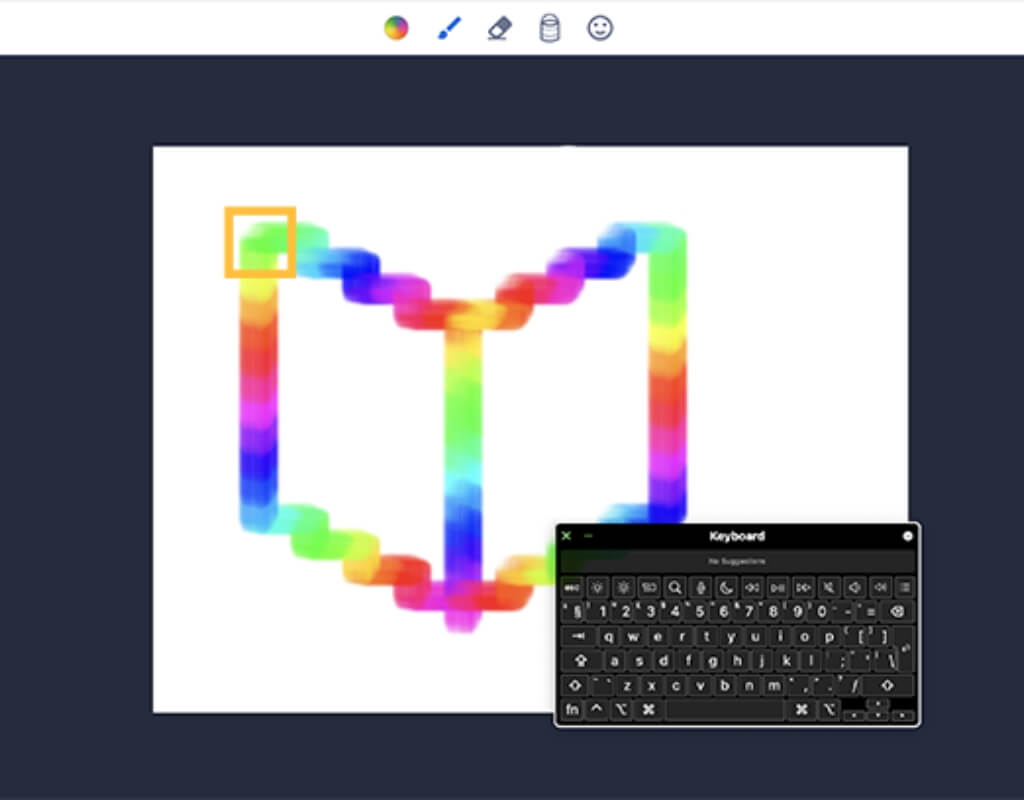Screen dimensions: 1024x800
Task: Select the paintbrush tool
Action: [448, 28]
